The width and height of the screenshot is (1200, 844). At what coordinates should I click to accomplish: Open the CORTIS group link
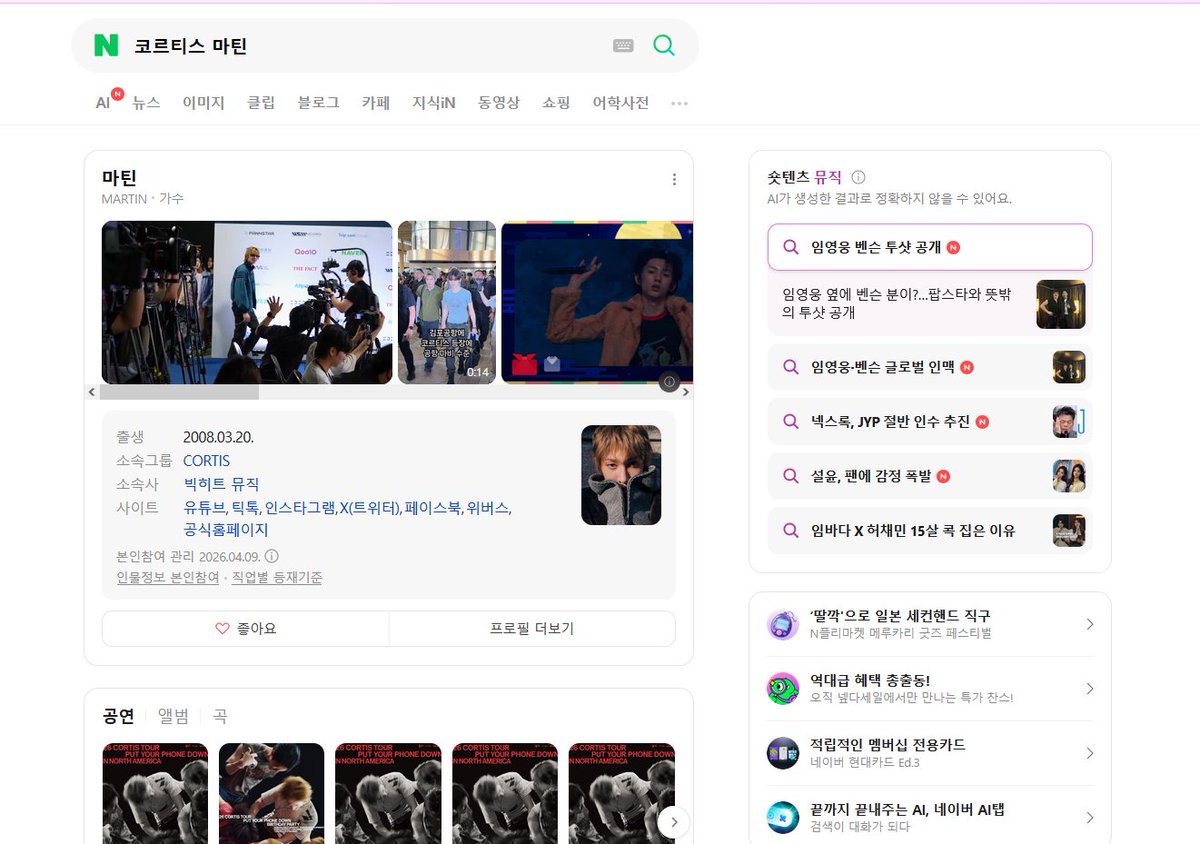point(206,461)
